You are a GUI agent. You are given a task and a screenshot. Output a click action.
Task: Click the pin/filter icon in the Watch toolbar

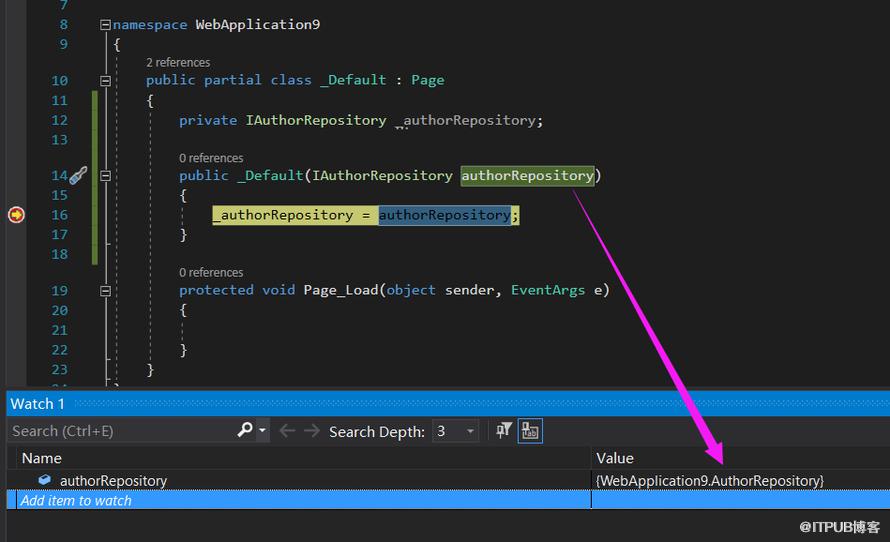[503, 431]
